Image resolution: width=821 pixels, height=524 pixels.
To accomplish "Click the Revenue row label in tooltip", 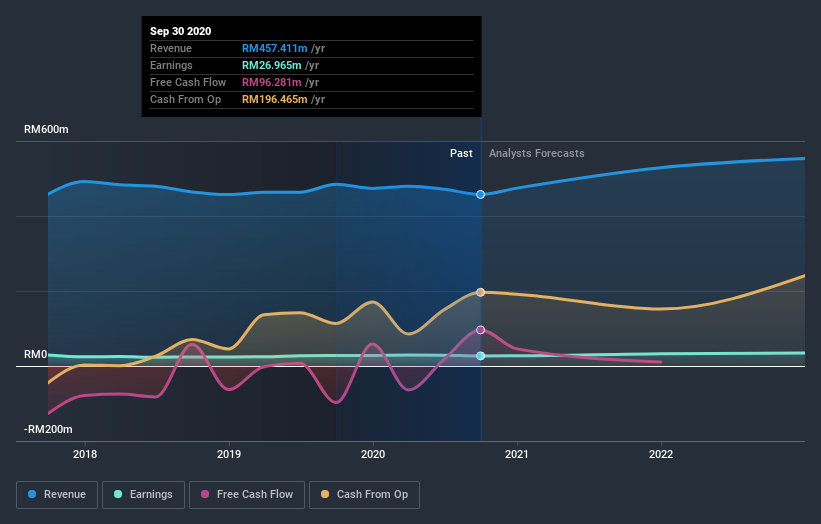I will pos(171,48).
